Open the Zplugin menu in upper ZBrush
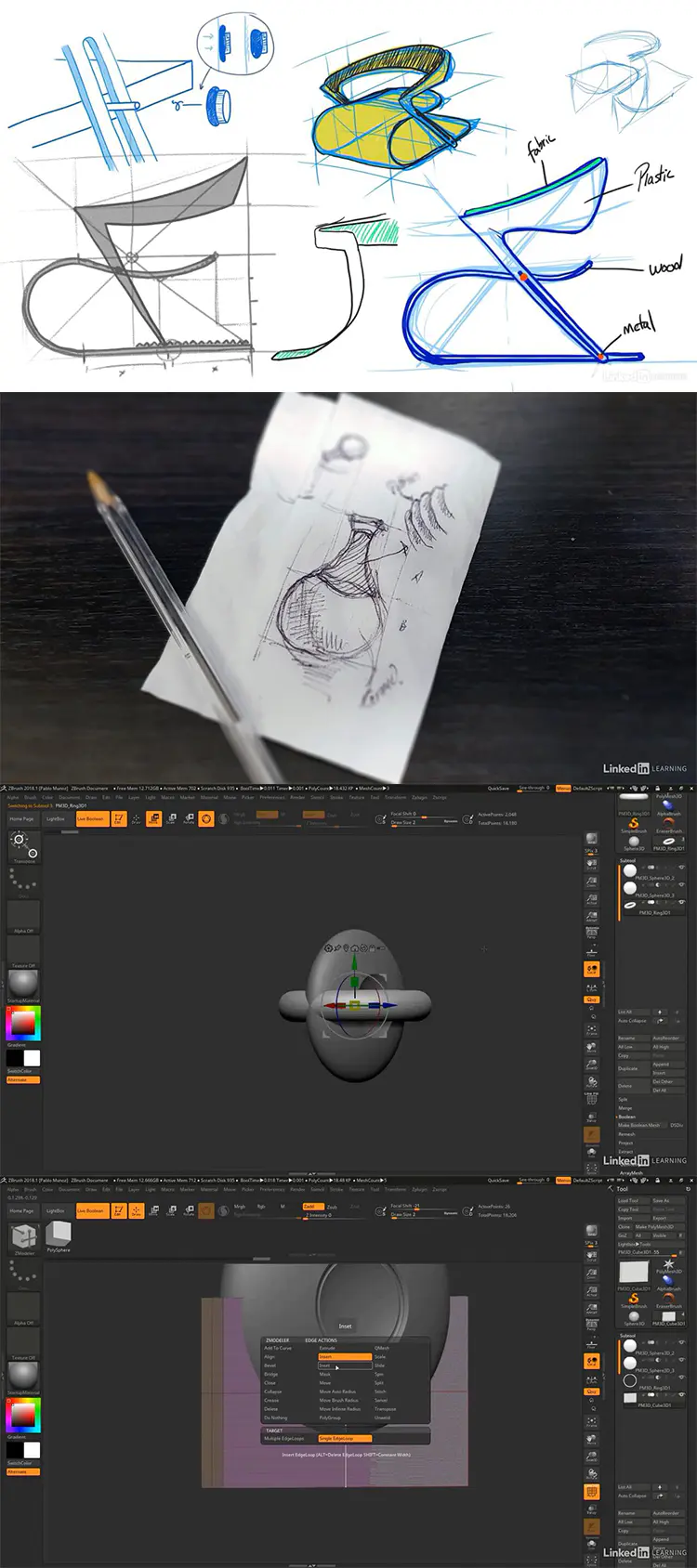The image size is (697, 1568). click(420, 797)
